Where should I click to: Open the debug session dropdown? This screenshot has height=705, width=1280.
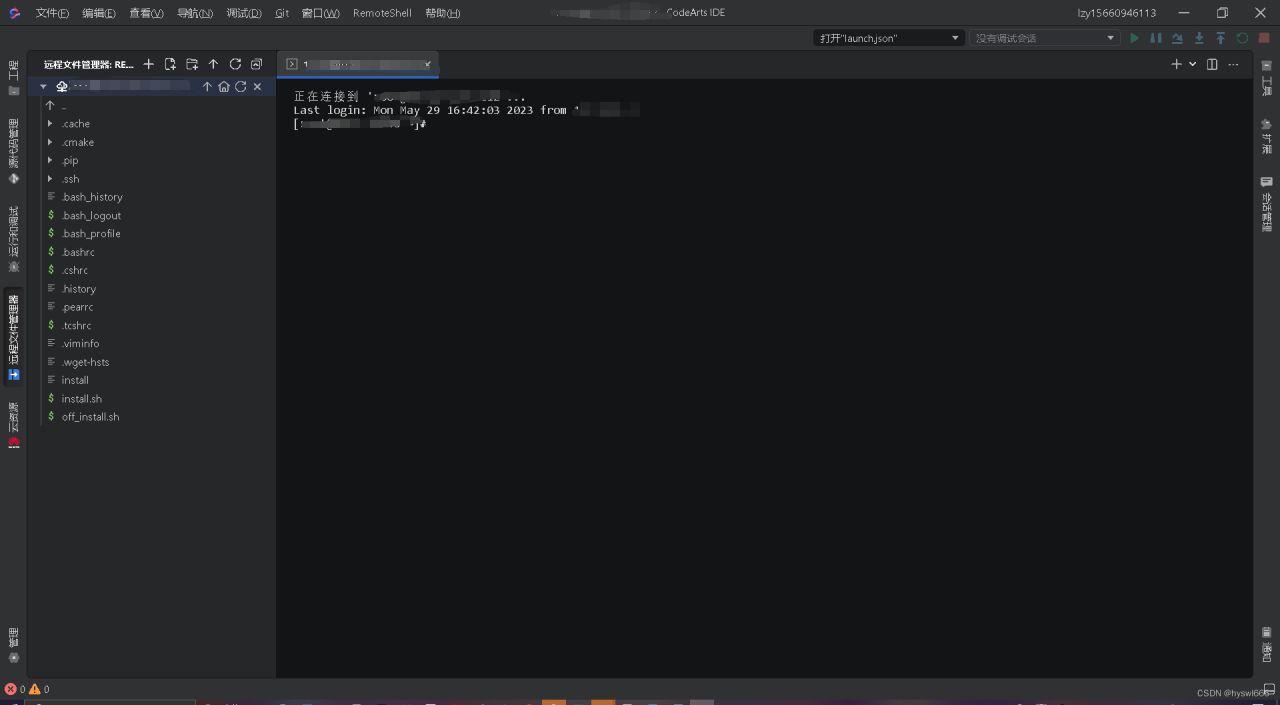click(x=1044, y=38)
